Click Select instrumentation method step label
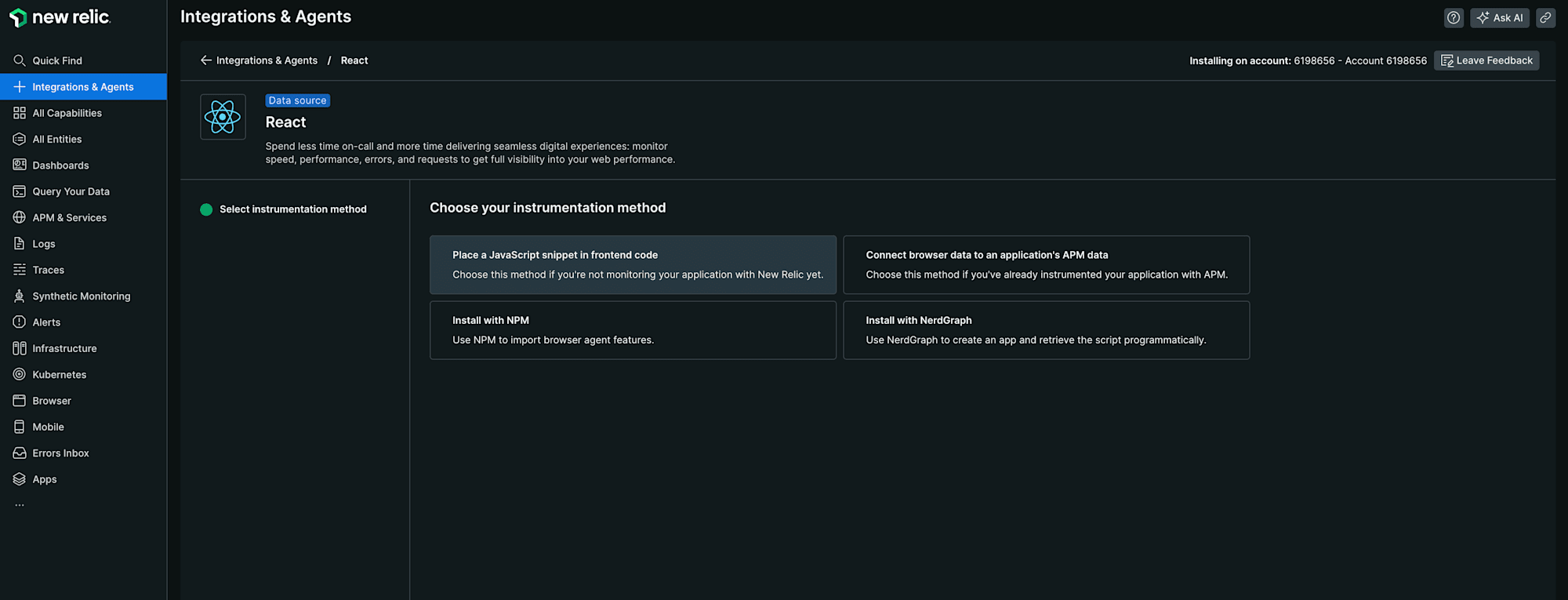 293,209
